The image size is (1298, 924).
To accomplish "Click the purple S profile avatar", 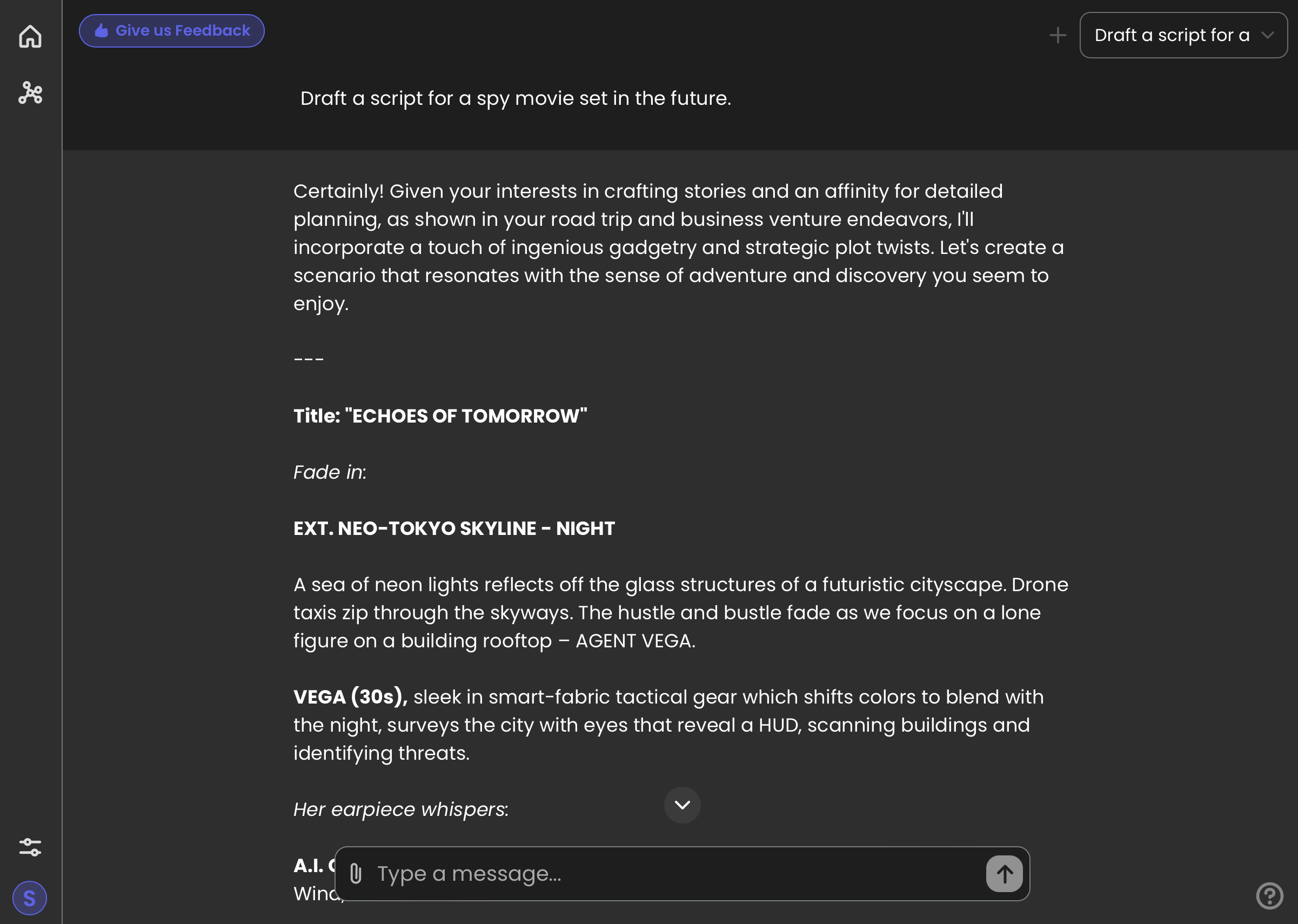I will (x=30, y=898).
